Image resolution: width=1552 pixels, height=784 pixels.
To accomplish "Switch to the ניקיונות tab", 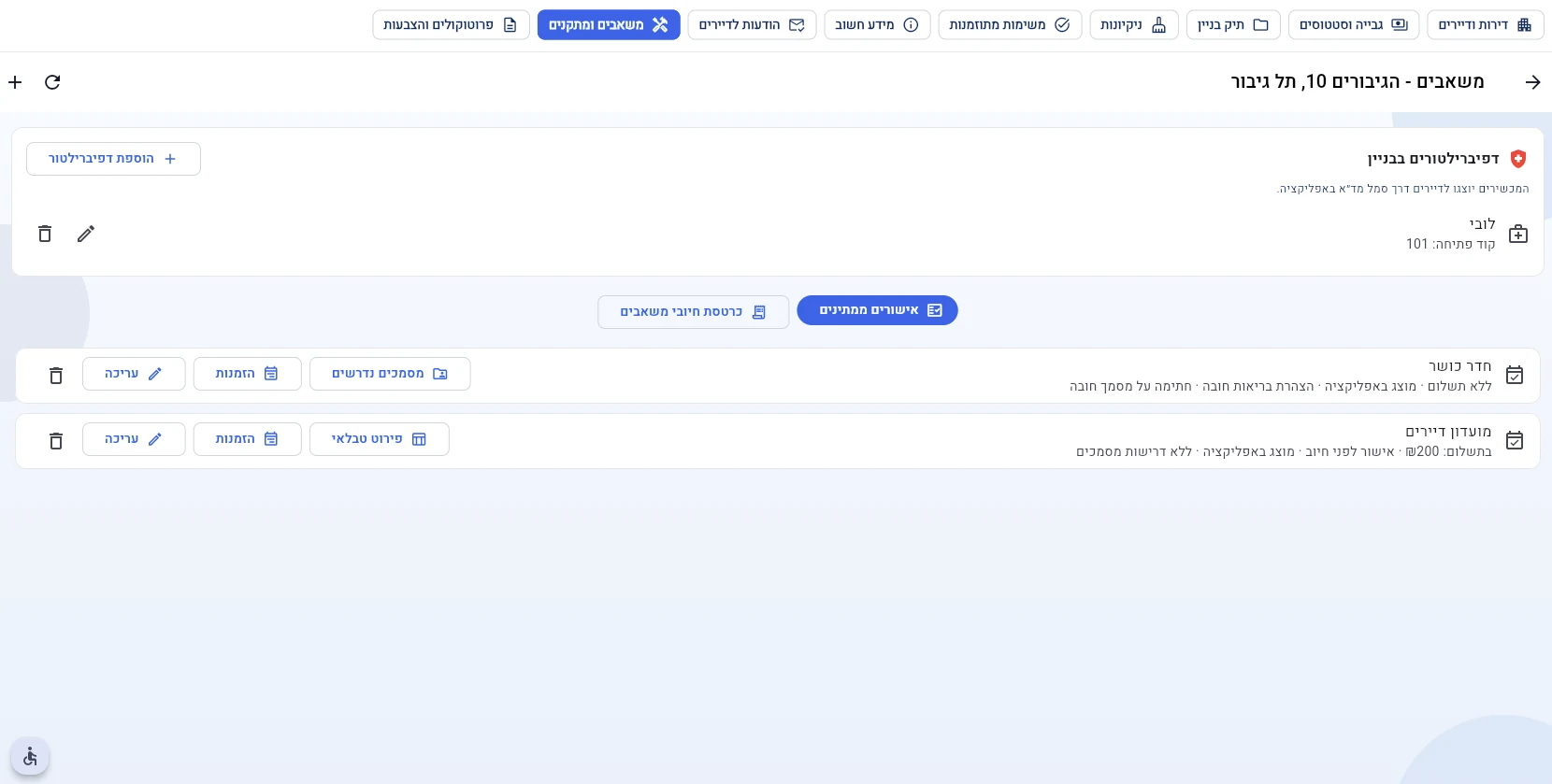I will tap(1134, 25).
